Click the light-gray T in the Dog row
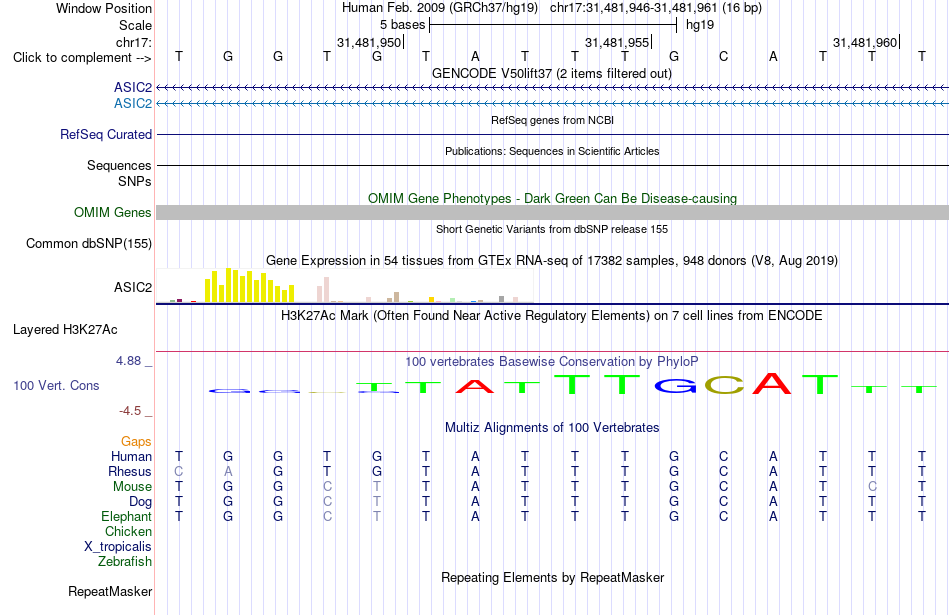The height and width of the screenshot is (615, 950). (x=377, y=502)
